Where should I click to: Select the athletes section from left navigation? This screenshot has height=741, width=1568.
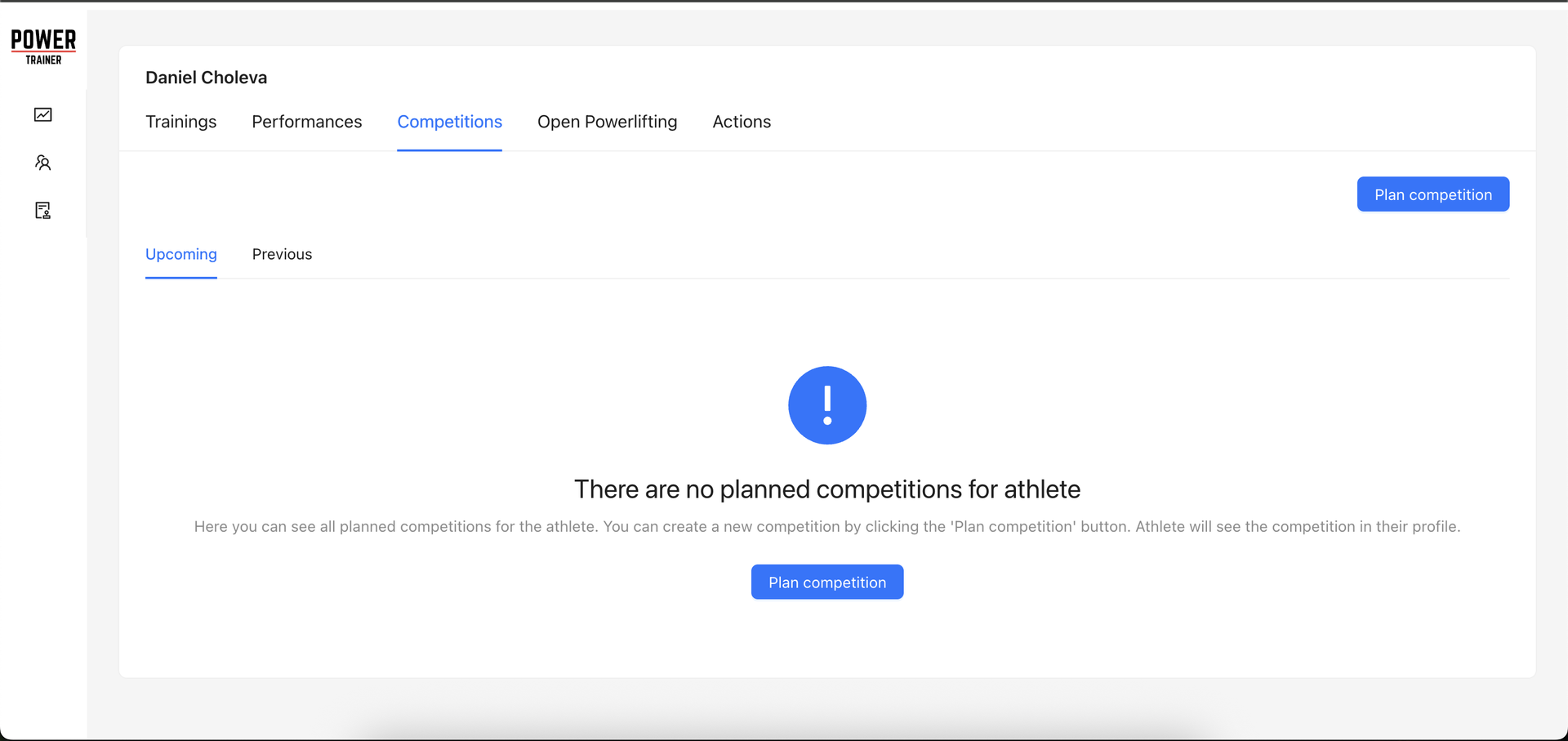43,163
